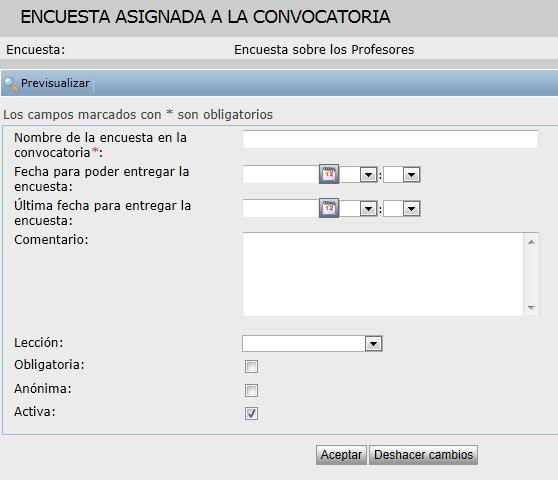Click the Aceptar button
This screenshot has height=480, width=558.
[x=341, y=455]
